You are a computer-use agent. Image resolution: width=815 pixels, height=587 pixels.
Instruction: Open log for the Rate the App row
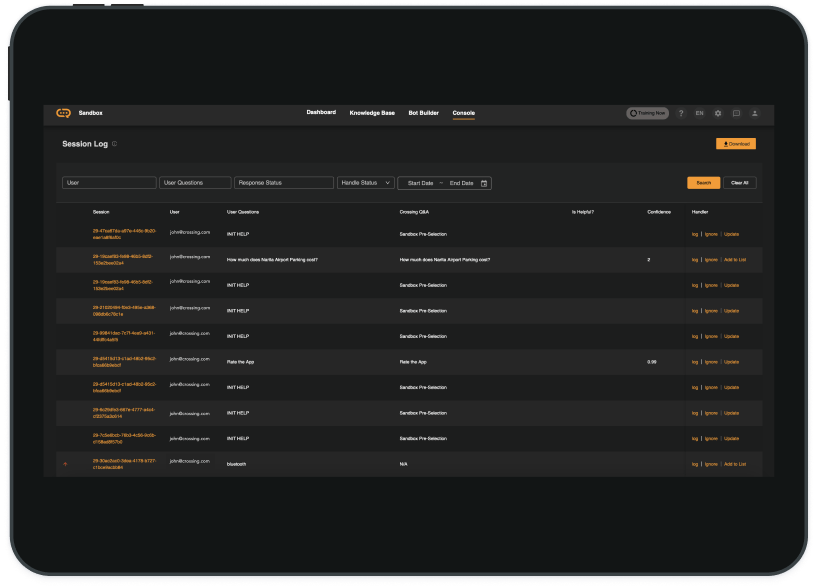[x=695, y=362]
